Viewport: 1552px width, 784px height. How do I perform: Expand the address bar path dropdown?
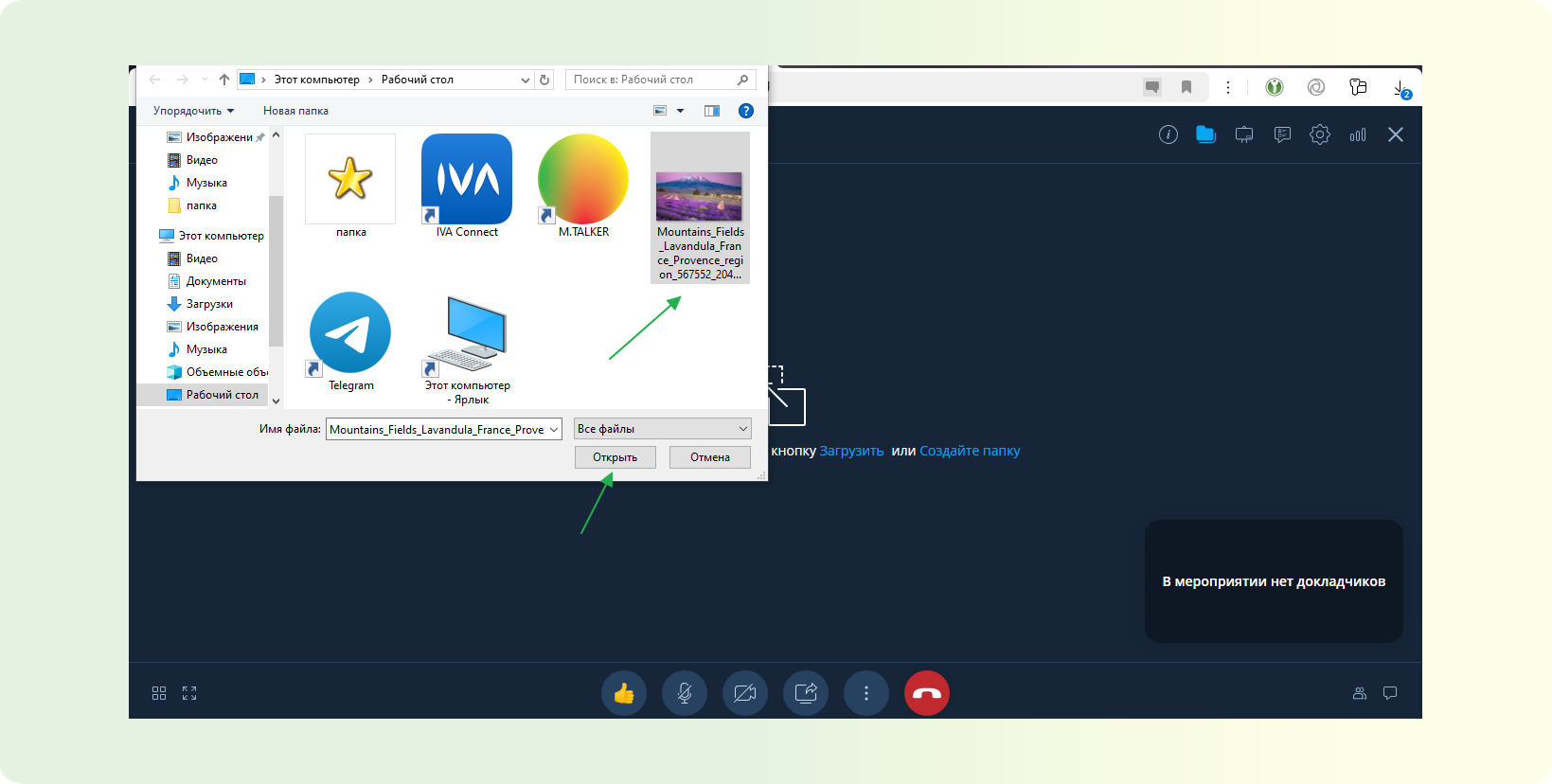525,80
